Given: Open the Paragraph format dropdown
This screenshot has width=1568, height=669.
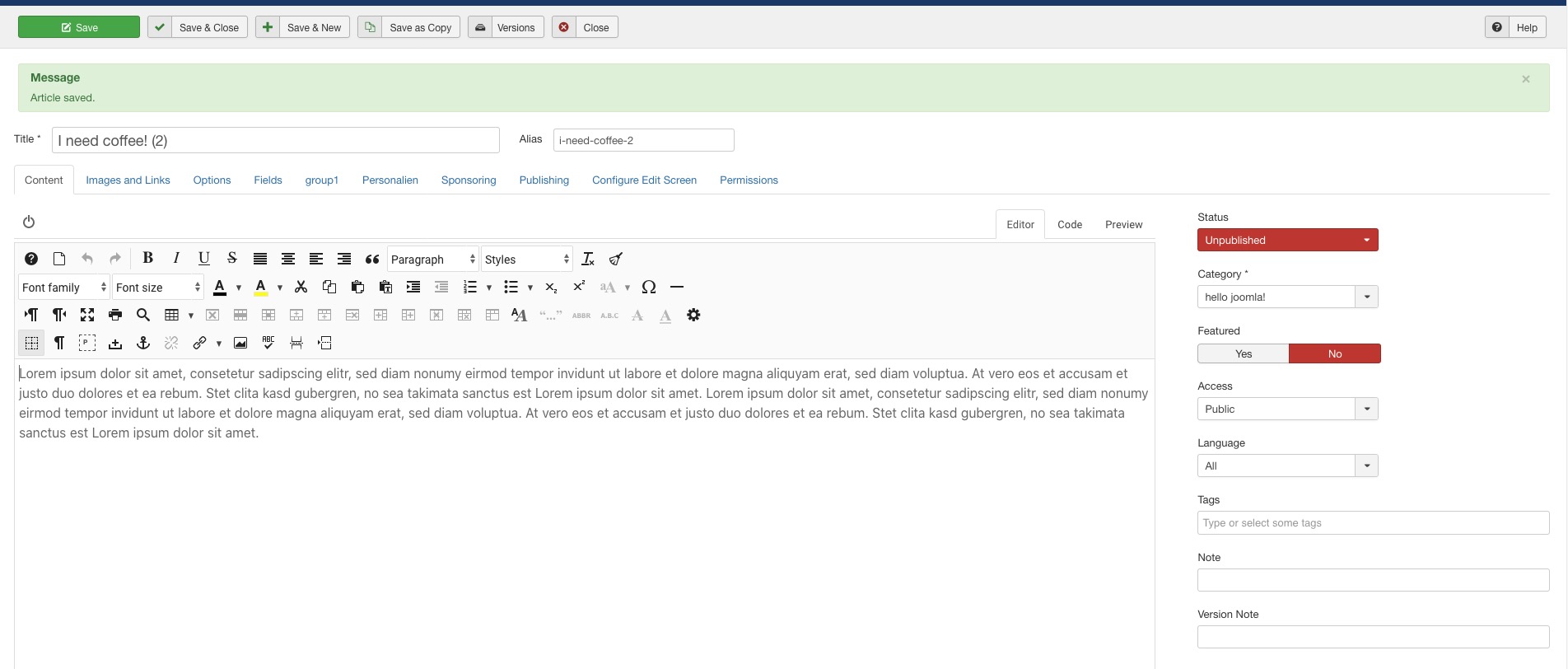Looking at the screenshot, I should (x=433, y=259).
